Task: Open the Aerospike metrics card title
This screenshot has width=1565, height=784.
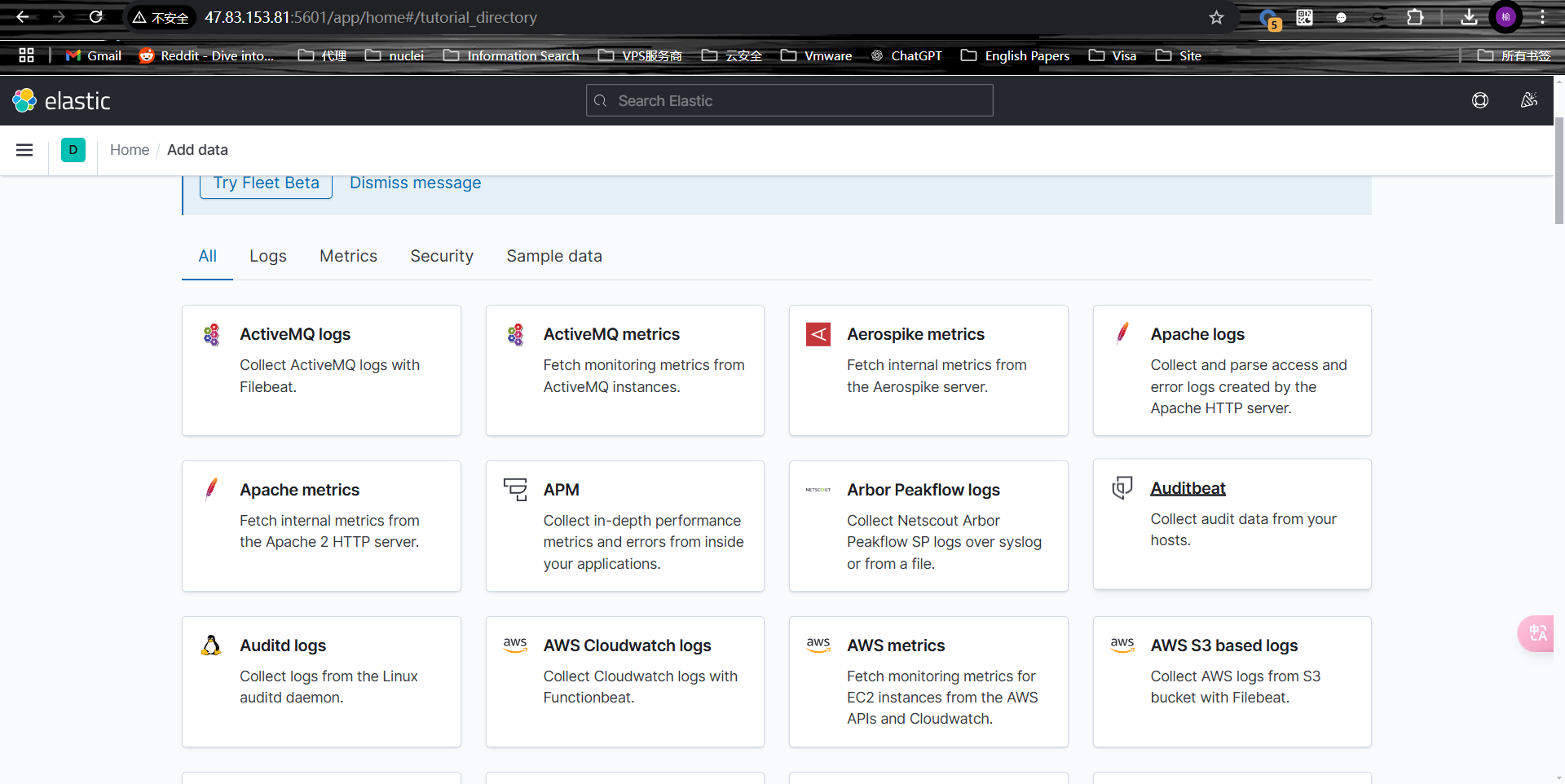Action: click(915, 334)
